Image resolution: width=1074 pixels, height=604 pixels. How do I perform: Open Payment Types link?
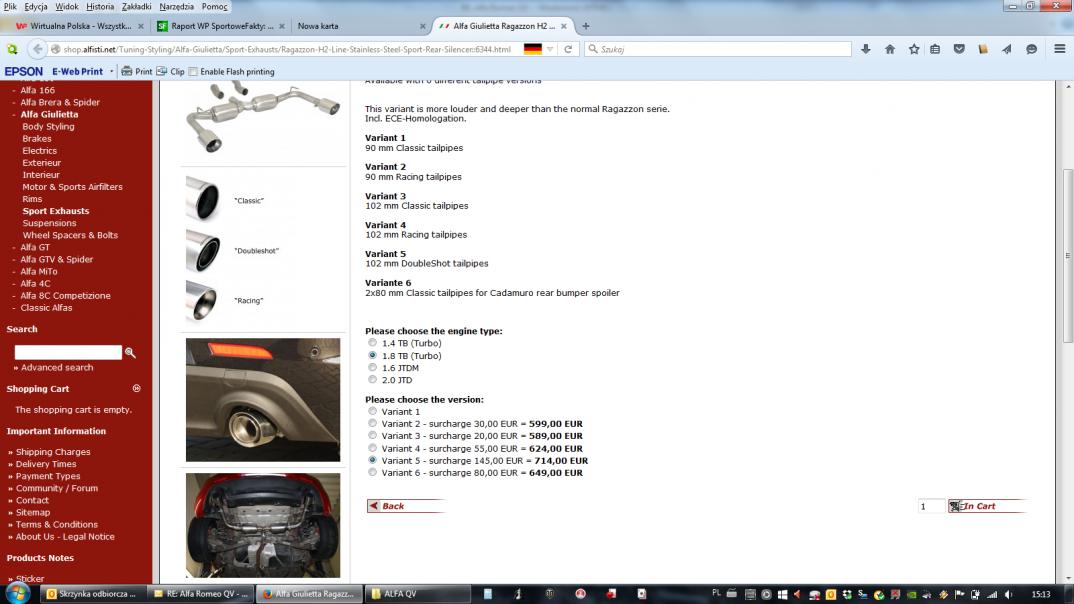(x=48, y=476)
